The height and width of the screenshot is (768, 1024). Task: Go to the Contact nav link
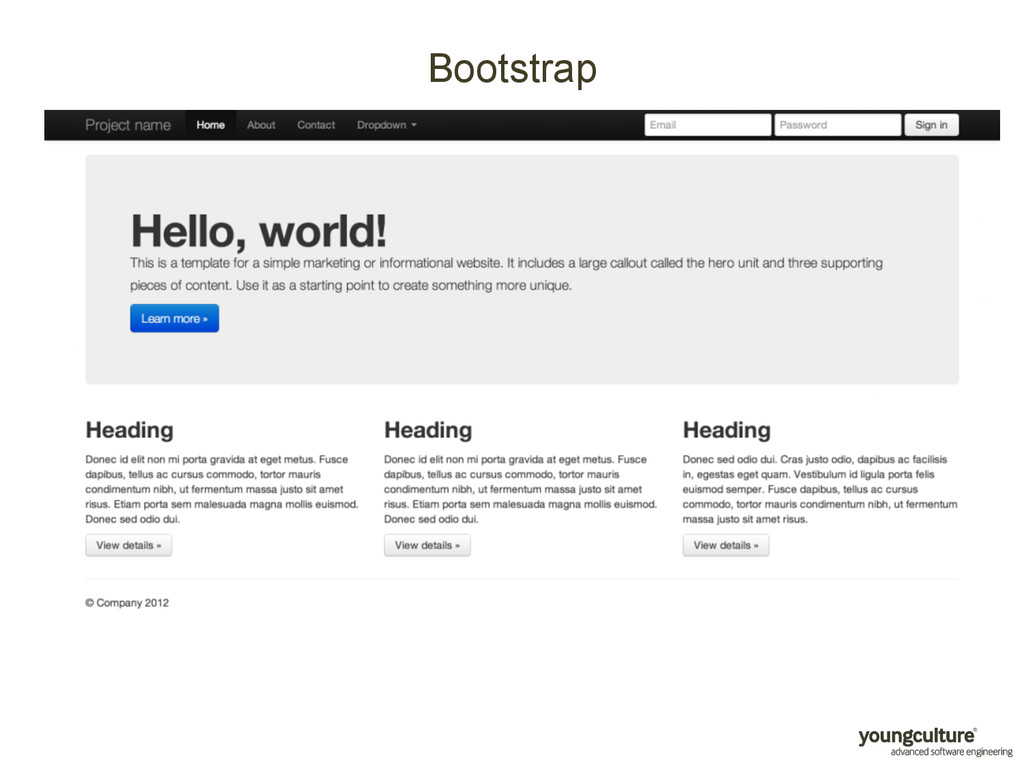pyautogui.click(x=316, y=125)
